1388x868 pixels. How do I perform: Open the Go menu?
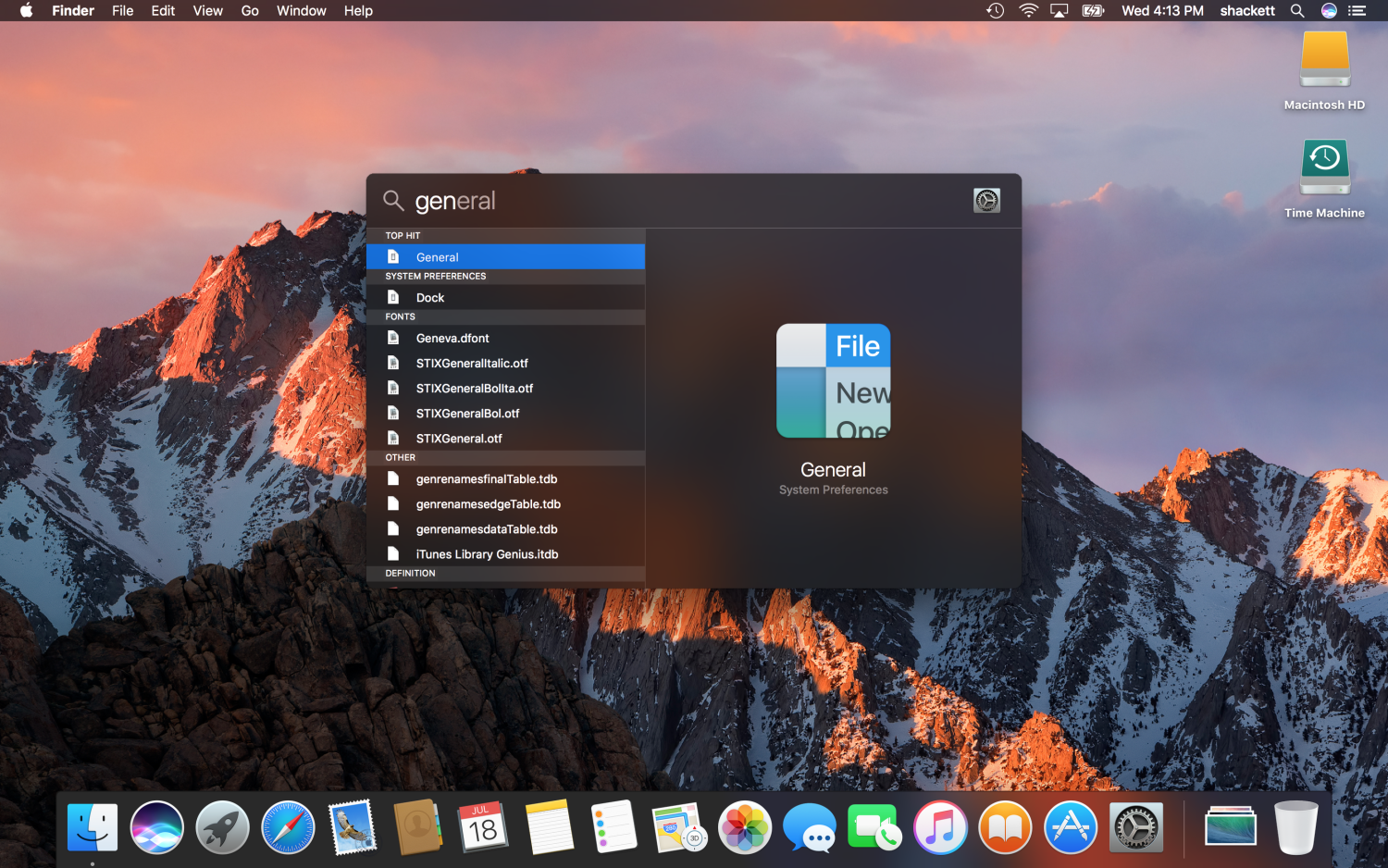point(250,11)
